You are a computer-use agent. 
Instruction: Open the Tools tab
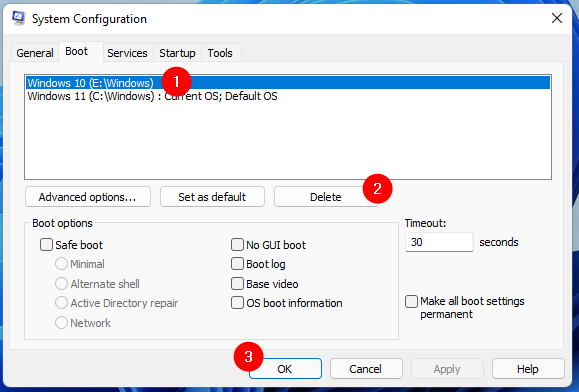tap(220, 53)
